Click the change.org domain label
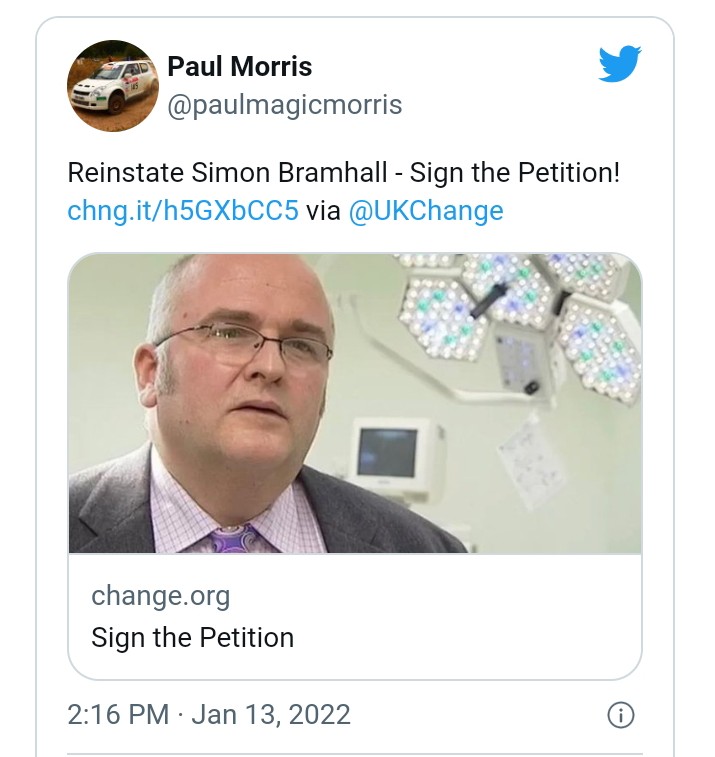This screenshot has height=757, width=715. (x=160, y=597)
